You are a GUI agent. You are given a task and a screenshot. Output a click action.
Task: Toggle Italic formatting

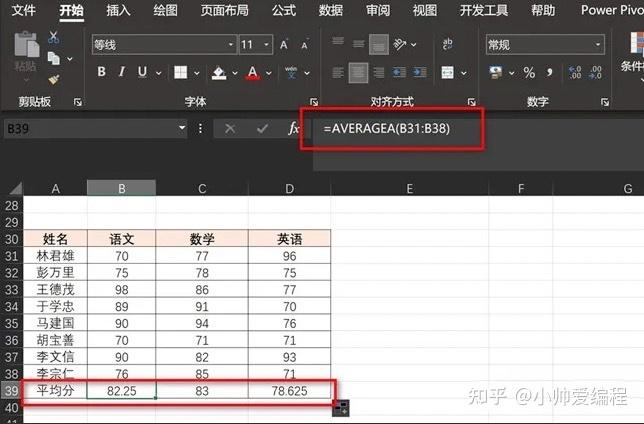[122, 72]
